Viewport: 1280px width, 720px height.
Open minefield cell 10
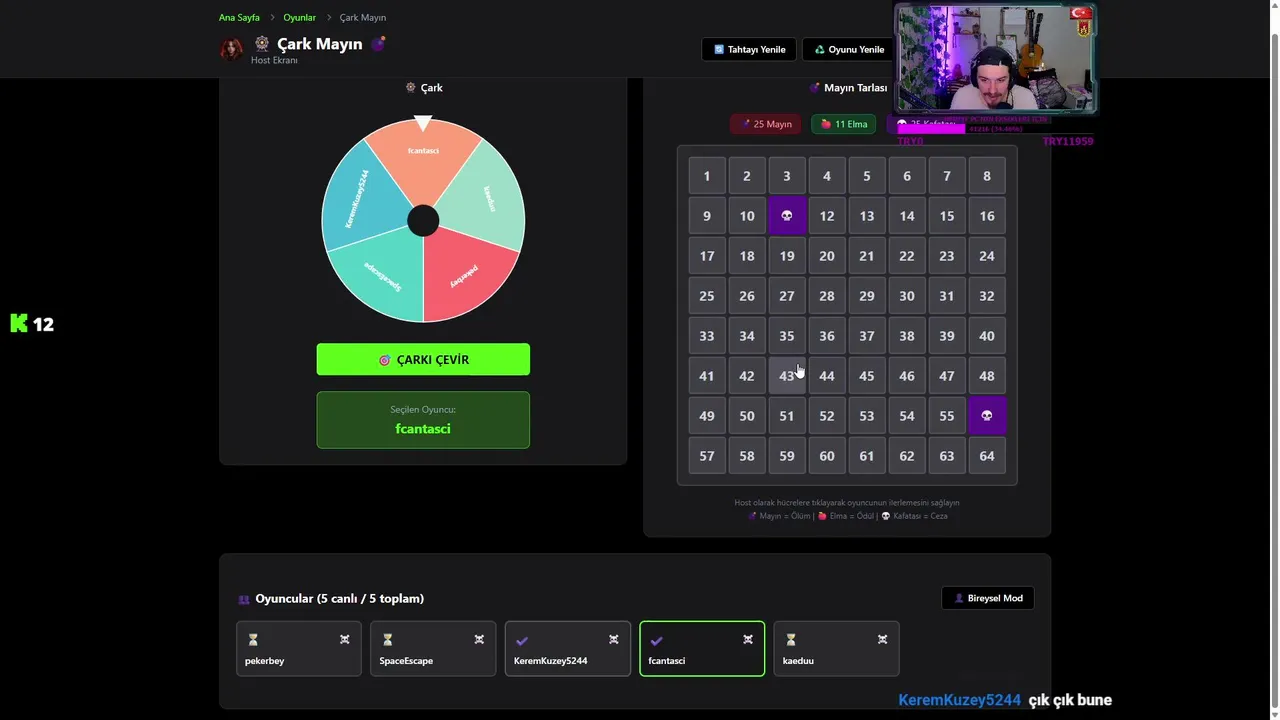click(x=747, y=216)
